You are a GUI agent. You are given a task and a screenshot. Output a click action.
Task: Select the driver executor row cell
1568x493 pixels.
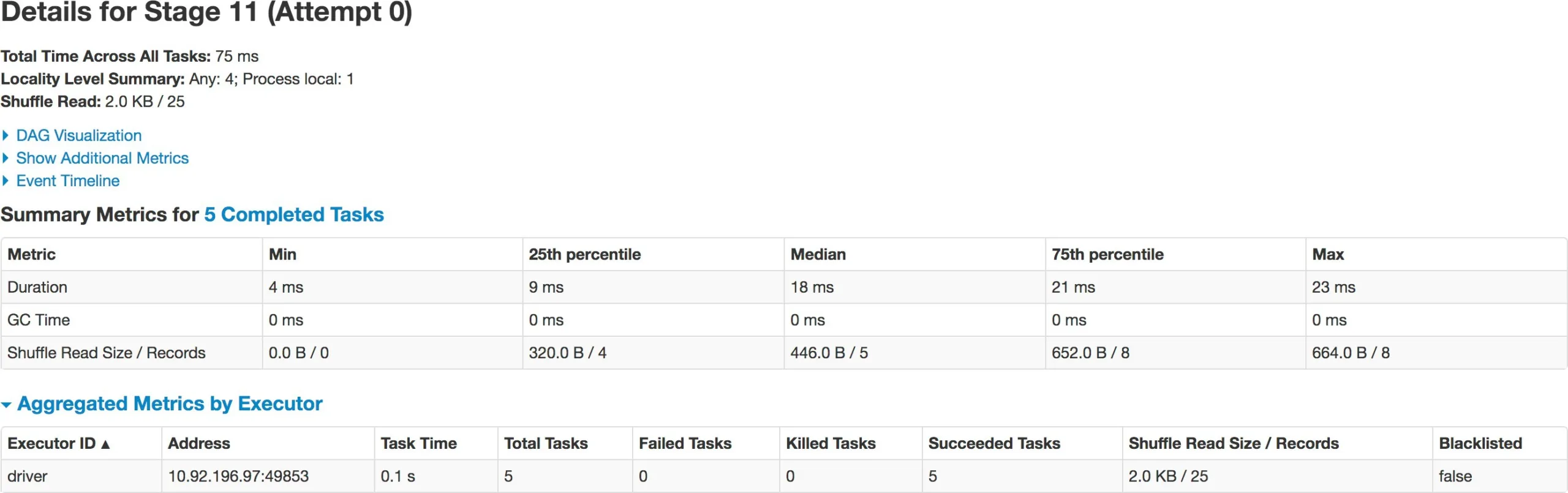(x=28, y=476)
